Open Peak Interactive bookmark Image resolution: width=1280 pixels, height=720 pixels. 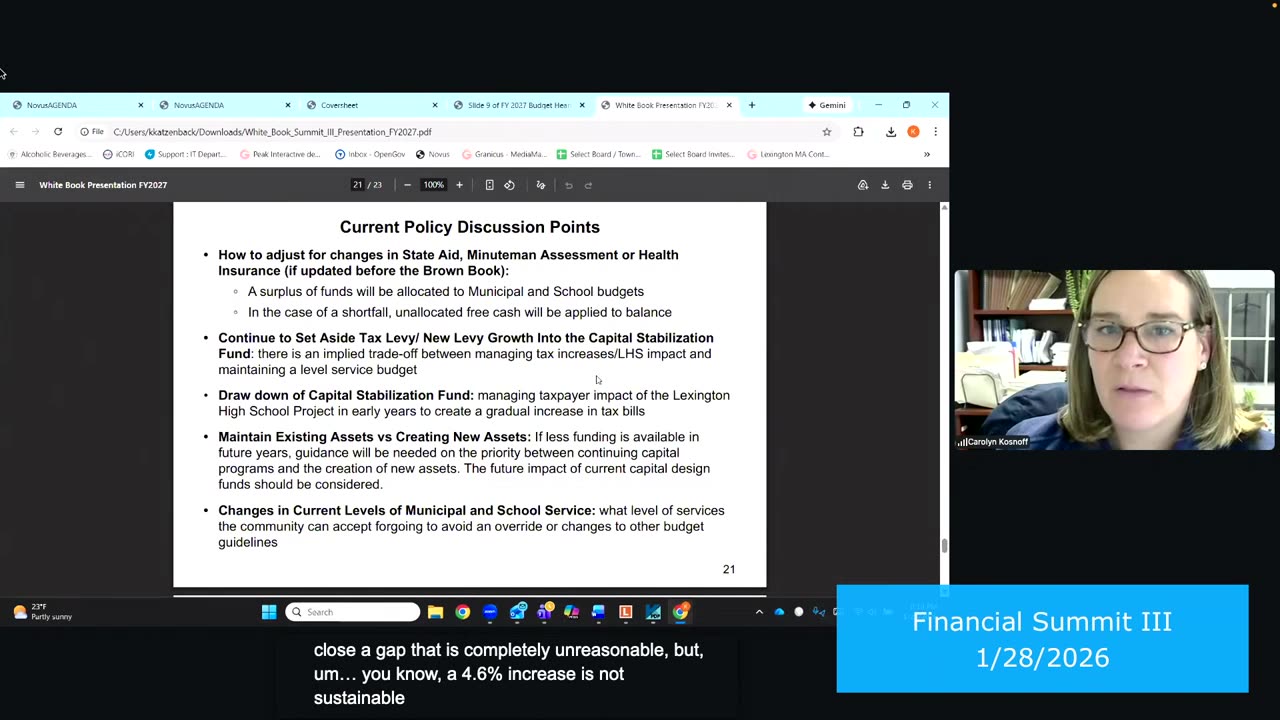(x=280, y=154)
